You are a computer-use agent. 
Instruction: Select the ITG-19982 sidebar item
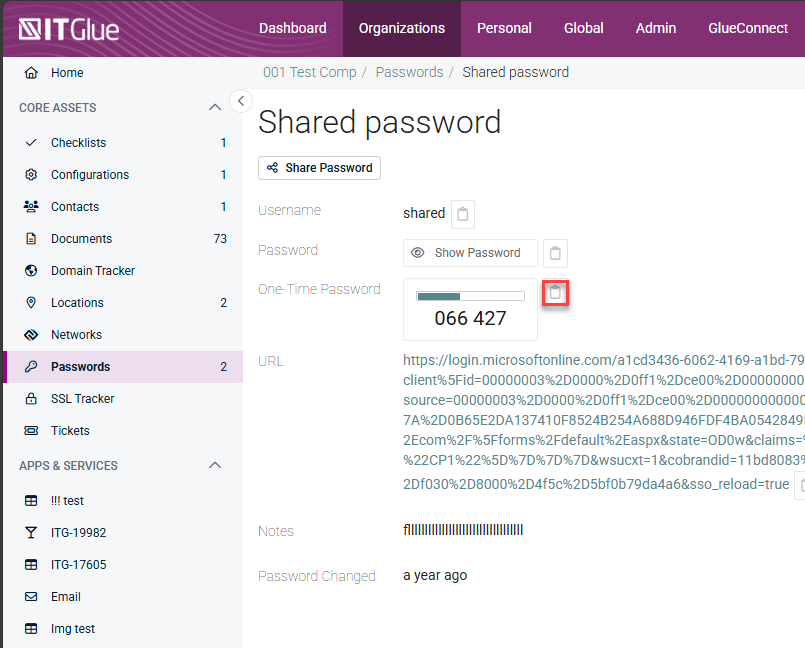click(x=78, y=533)
